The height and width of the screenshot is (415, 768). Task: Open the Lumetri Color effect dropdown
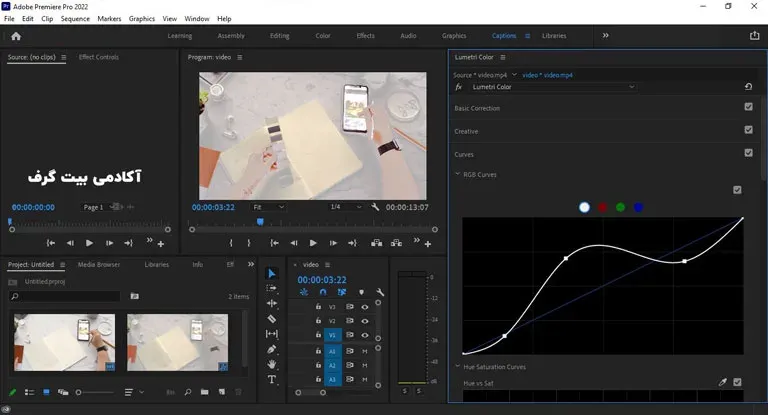(553, 87)
